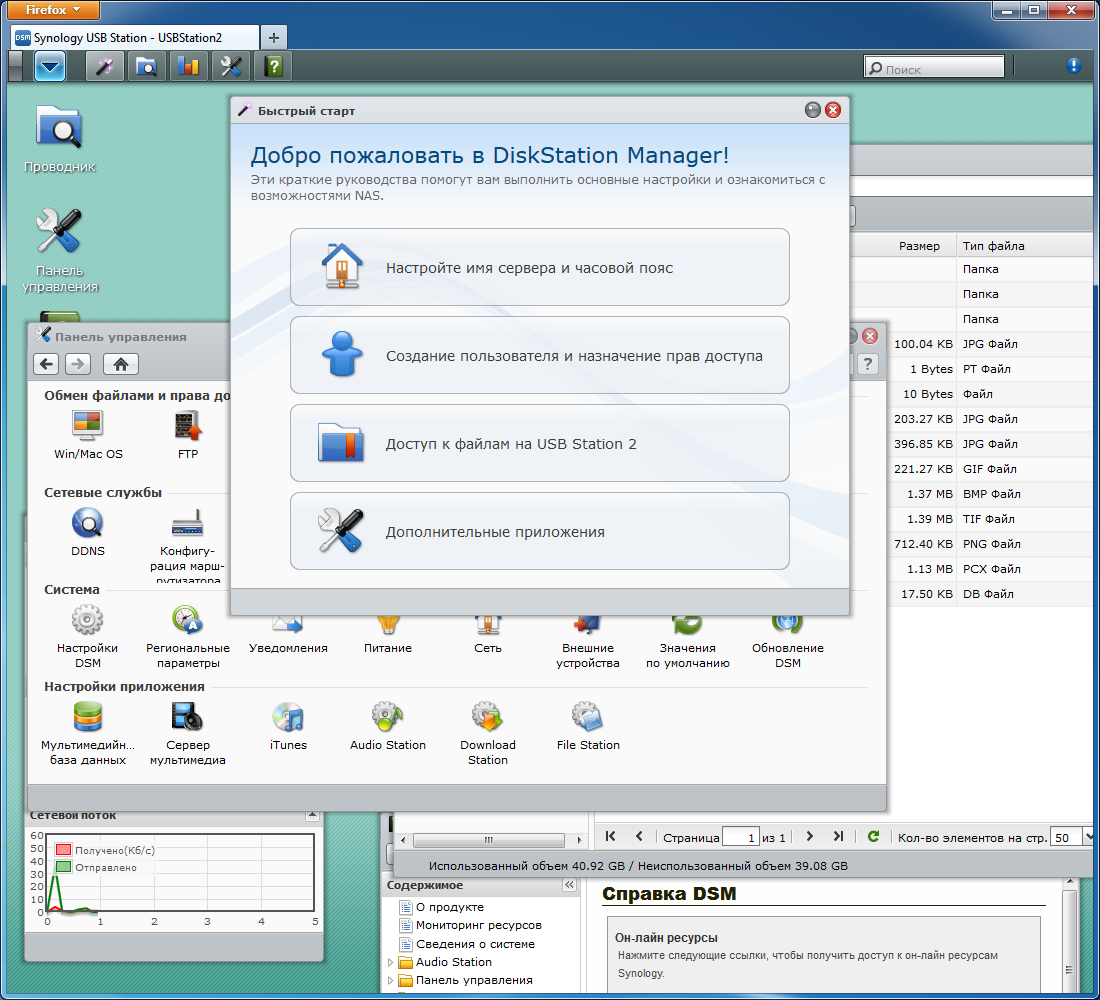Screen dimensions: 1100x1000
Task: Open Download Station settings
Action: pos(488,733)
